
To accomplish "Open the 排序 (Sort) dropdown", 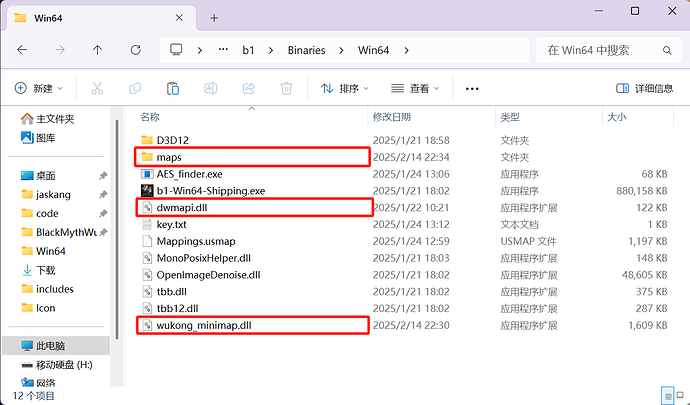I will 345,88.
